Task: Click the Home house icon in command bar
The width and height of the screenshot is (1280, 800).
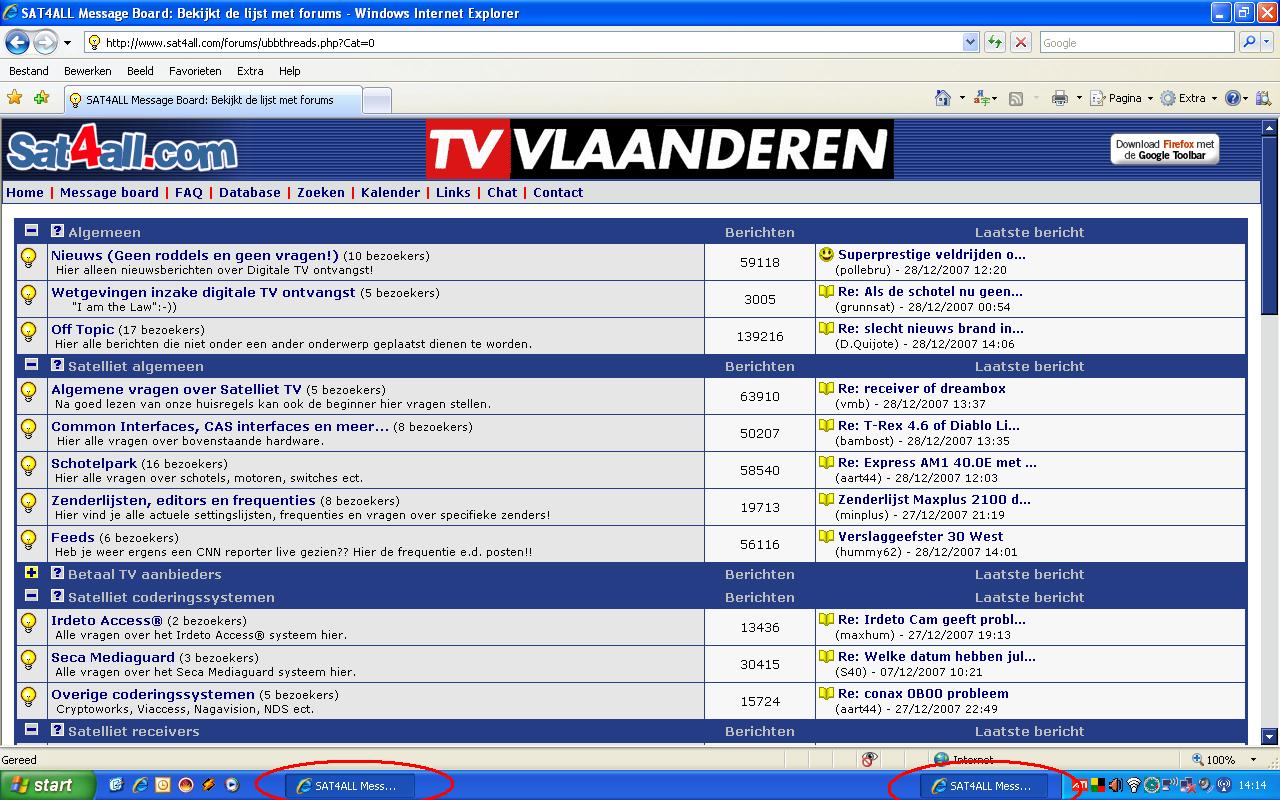Action: 942,98
